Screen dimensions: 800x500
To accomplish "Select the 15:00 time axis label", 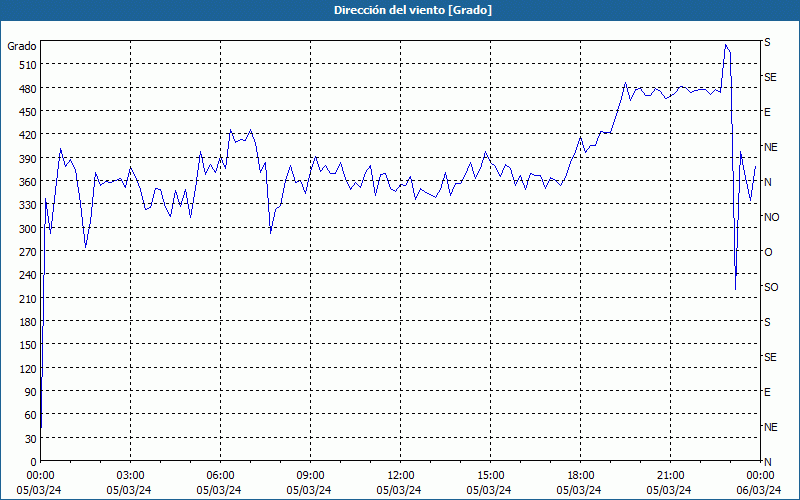I will click(x=490, y=476).
